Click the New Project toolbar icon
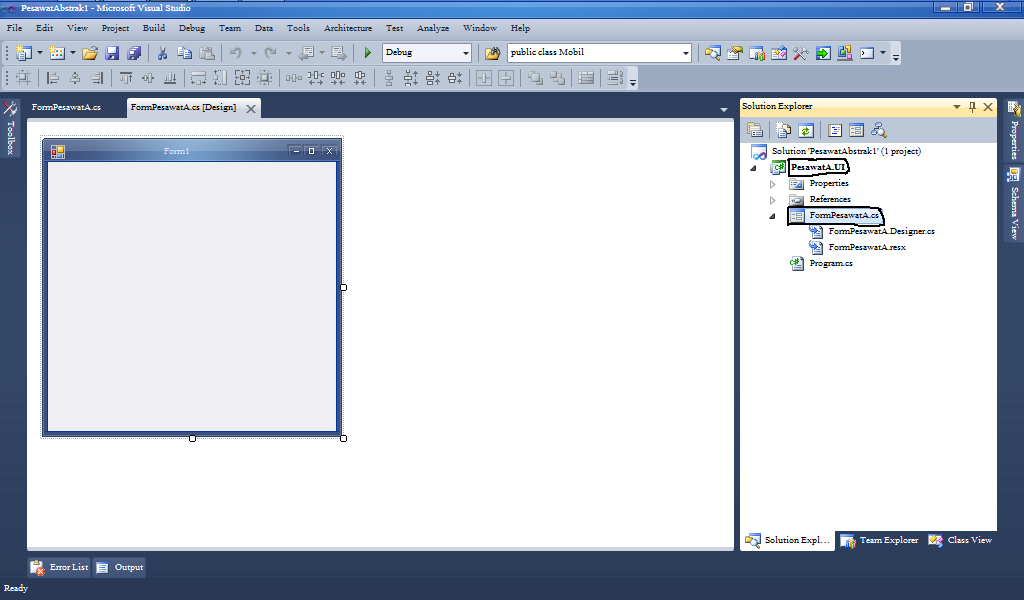The height and width of the screenshot is (600, 1024). click(24, 53)
